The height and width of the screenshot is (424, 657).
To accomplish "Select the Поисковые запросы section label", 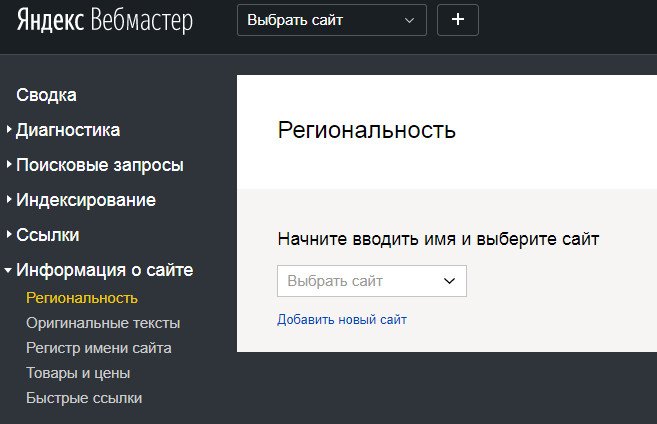I will (x=100, y=165).
